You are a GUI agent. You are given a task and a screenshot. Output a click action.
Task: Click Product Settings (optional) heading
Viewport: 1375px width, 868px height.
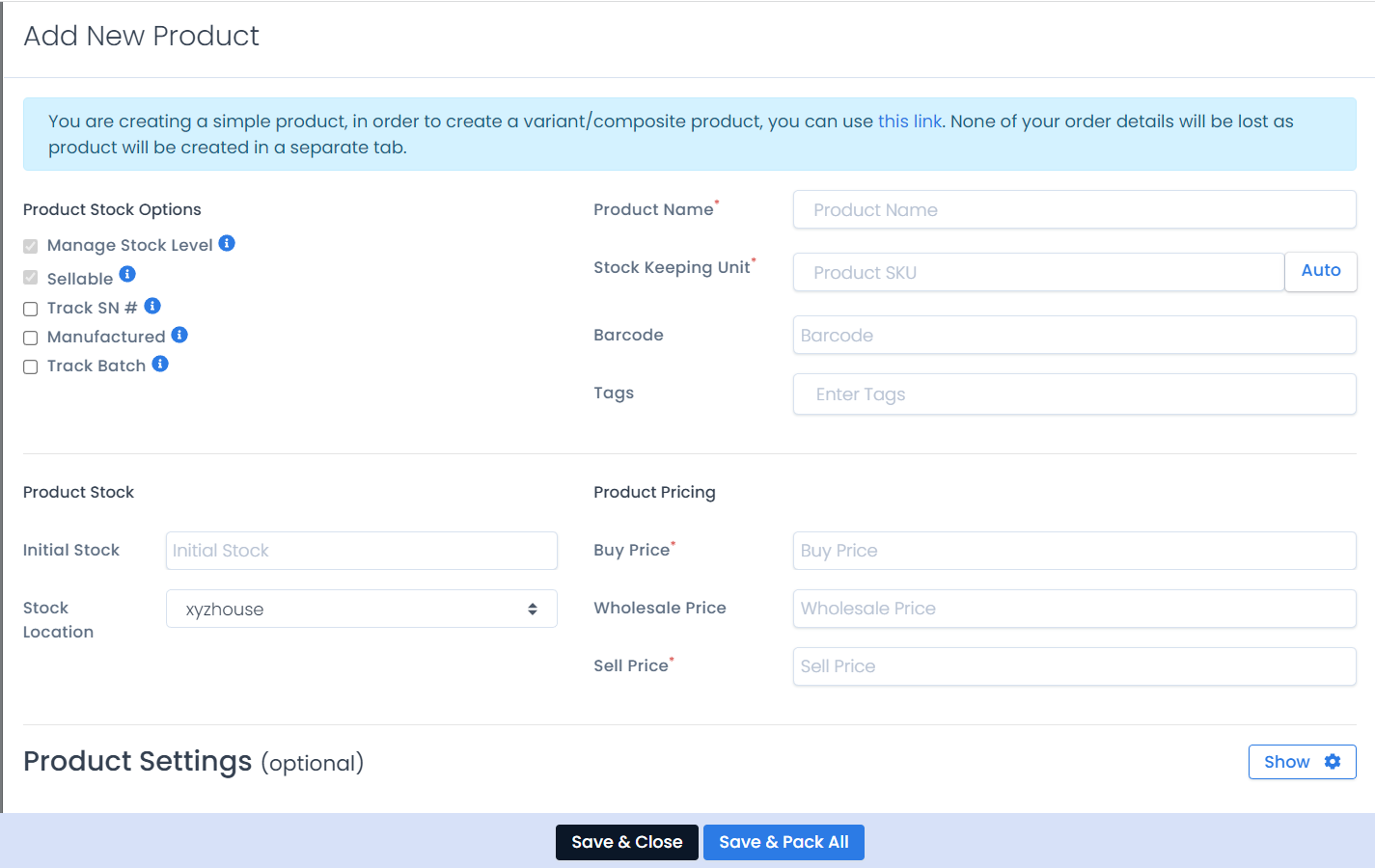pos(193,762)
